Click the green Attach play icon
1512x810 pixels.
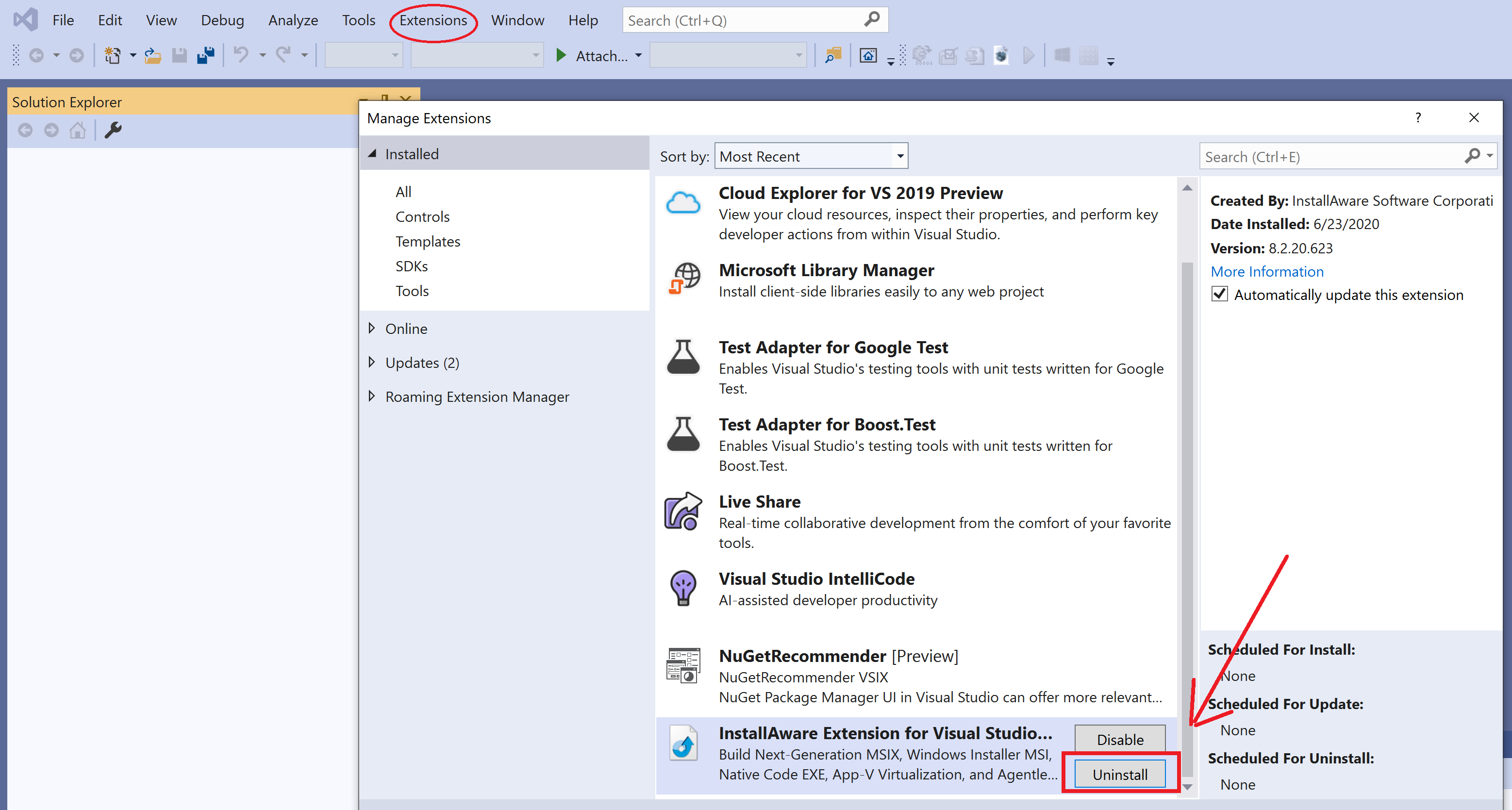click(561, 56)
